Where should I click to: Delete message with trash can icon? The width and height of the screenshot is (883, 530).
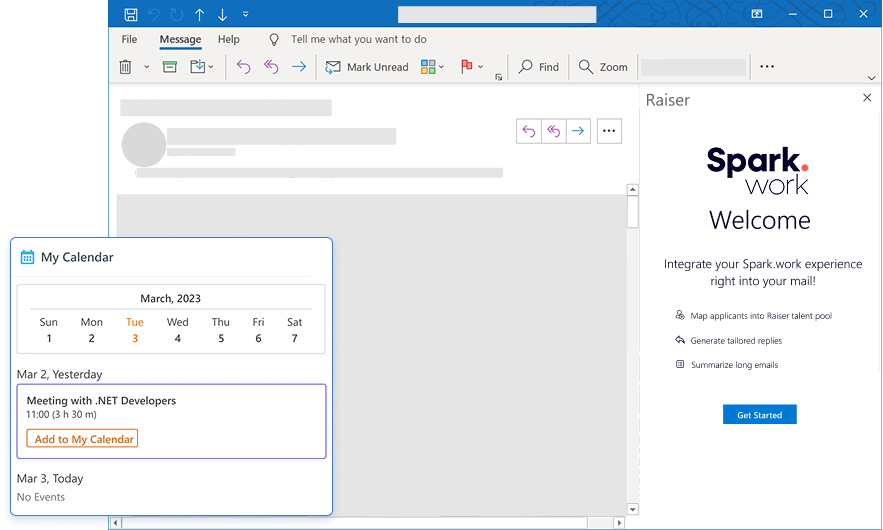(x=125, y=67)
